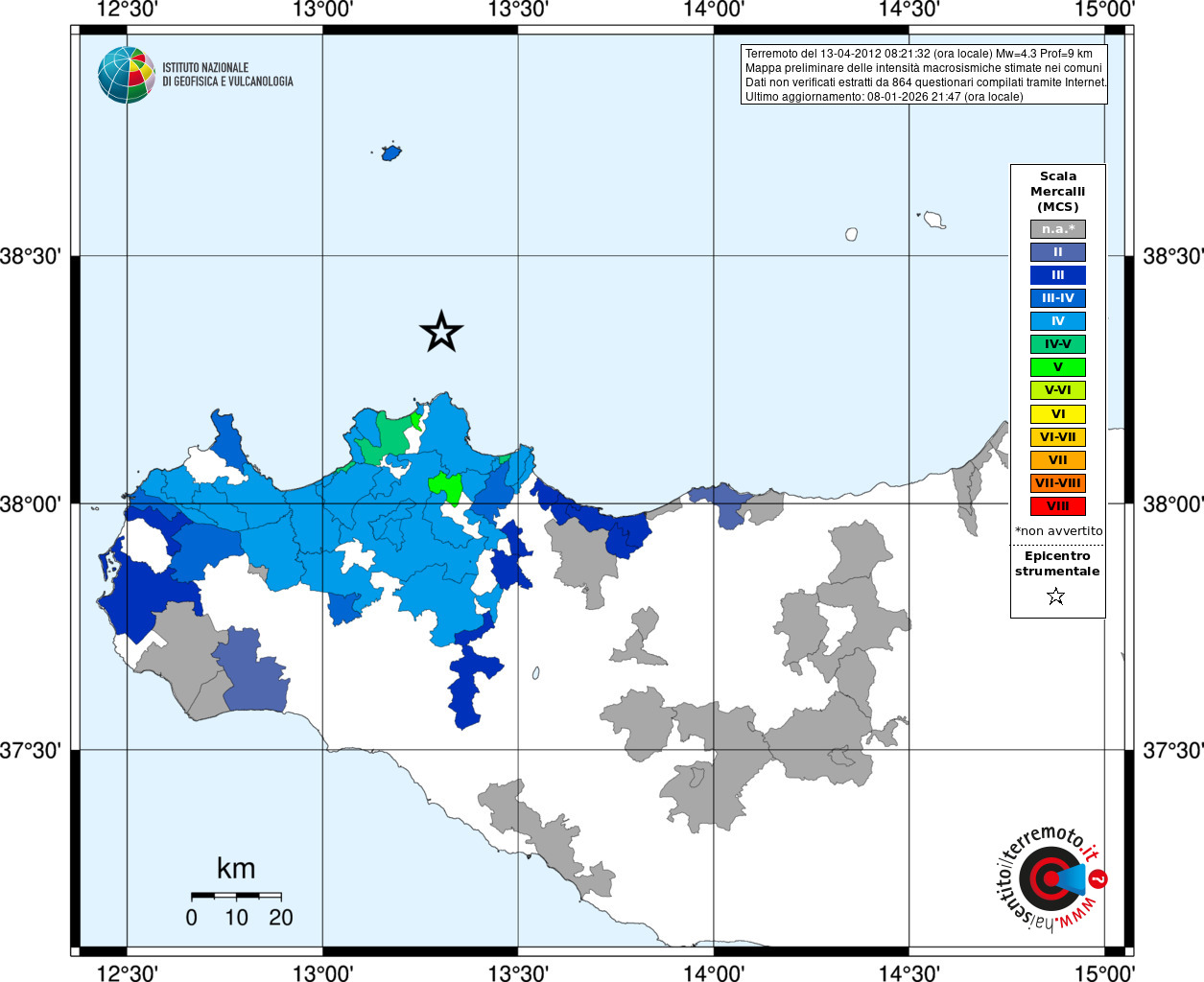Click the scale bar '20' value
Screen dimensions: 1204x982
(281, 918)
